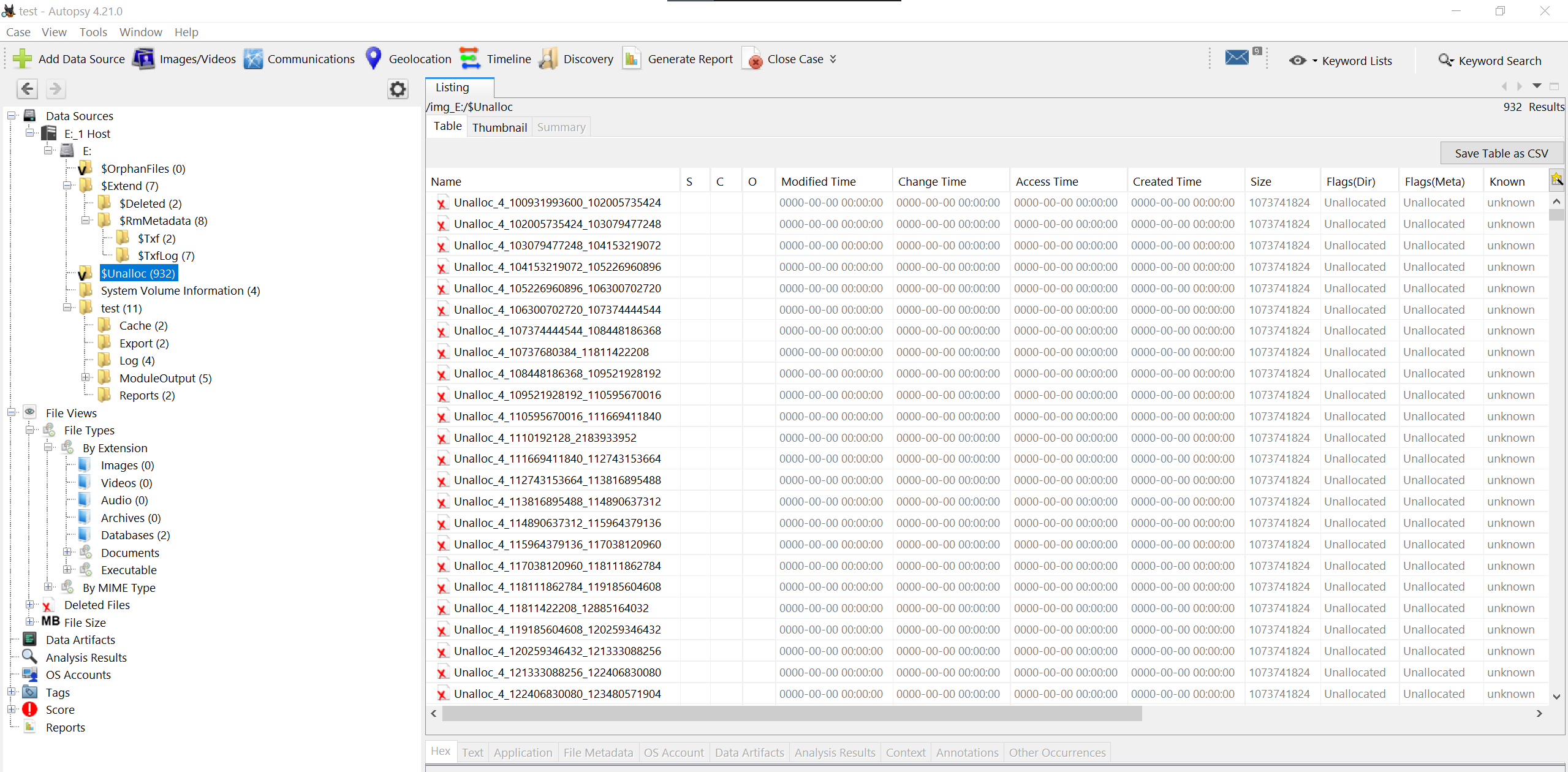Open the Help menu
The image size is (1568, 772).
tap(186, 32)
